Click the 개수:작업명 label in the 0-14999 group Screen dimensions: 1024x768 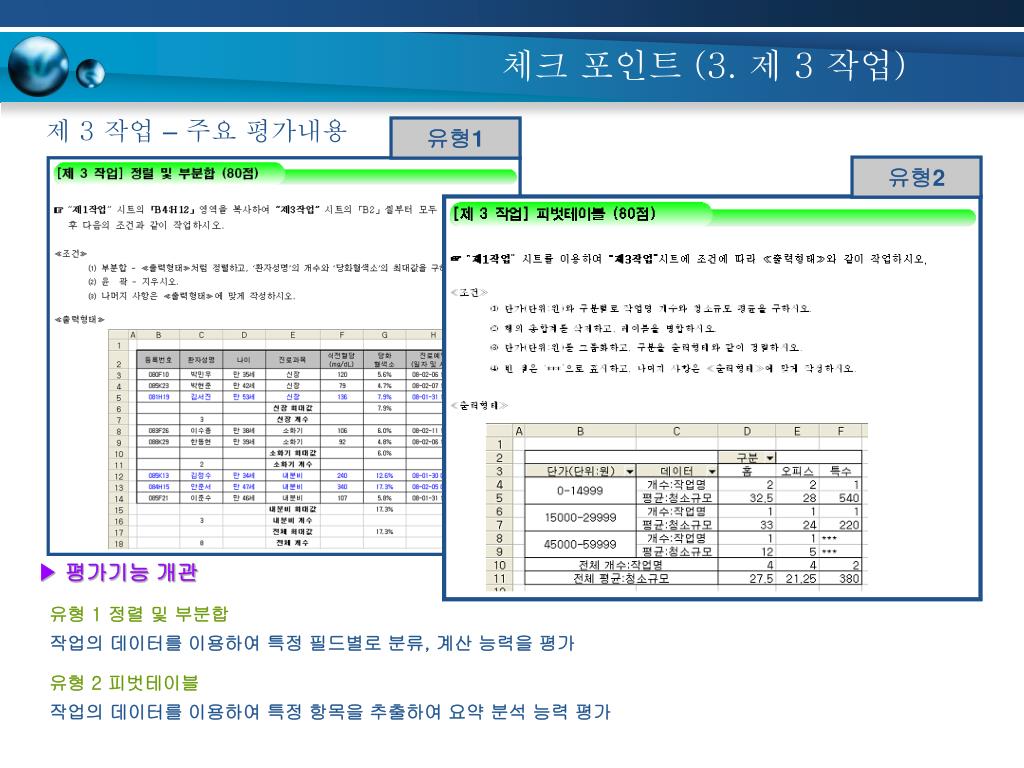click(x=677, y=485)
